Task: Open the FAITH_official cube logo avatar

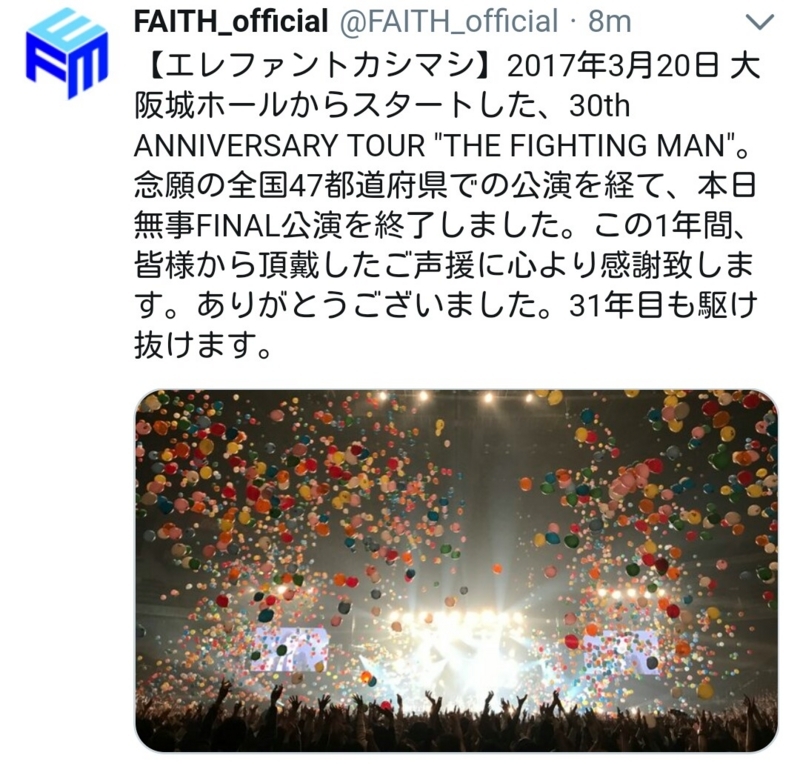Action: 67,53
